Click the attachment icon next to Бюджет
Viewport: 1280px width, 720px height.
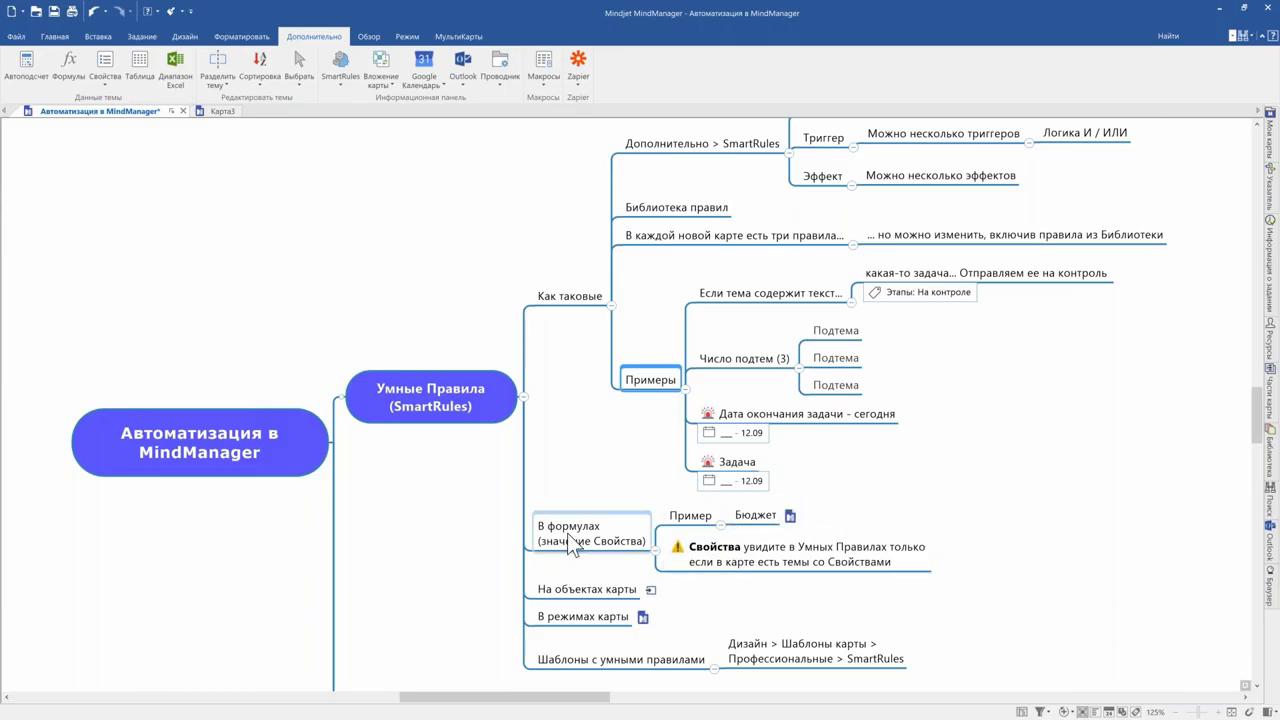click(x=790, y=516)
